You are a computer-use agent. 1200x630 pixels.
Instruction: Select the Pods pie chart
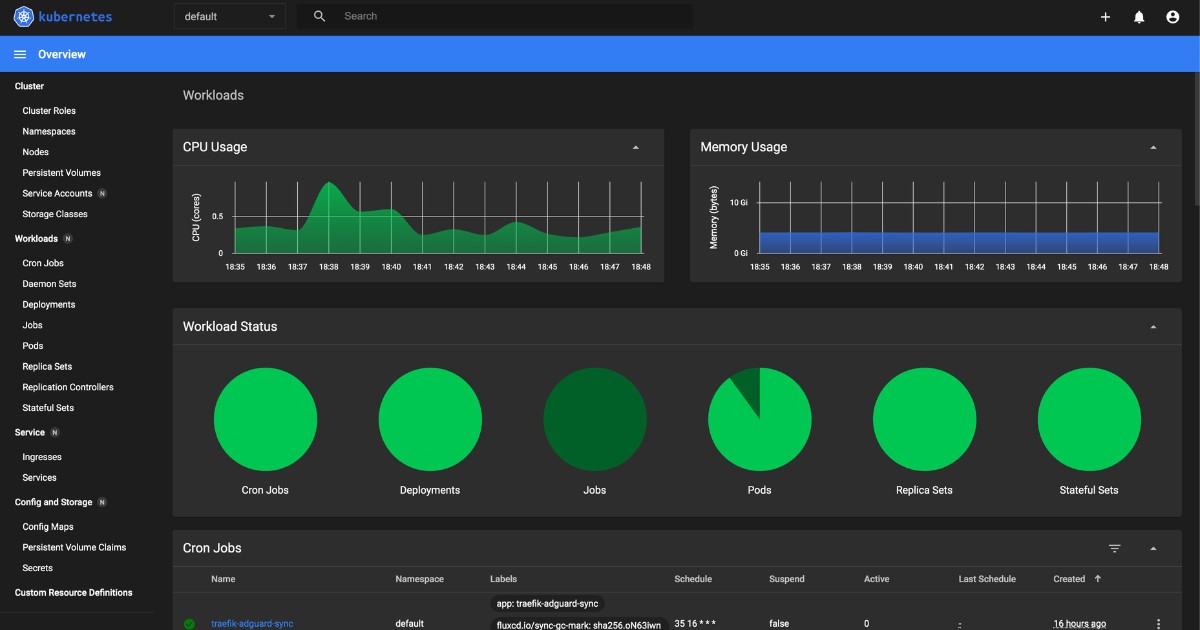pos(759,419)
